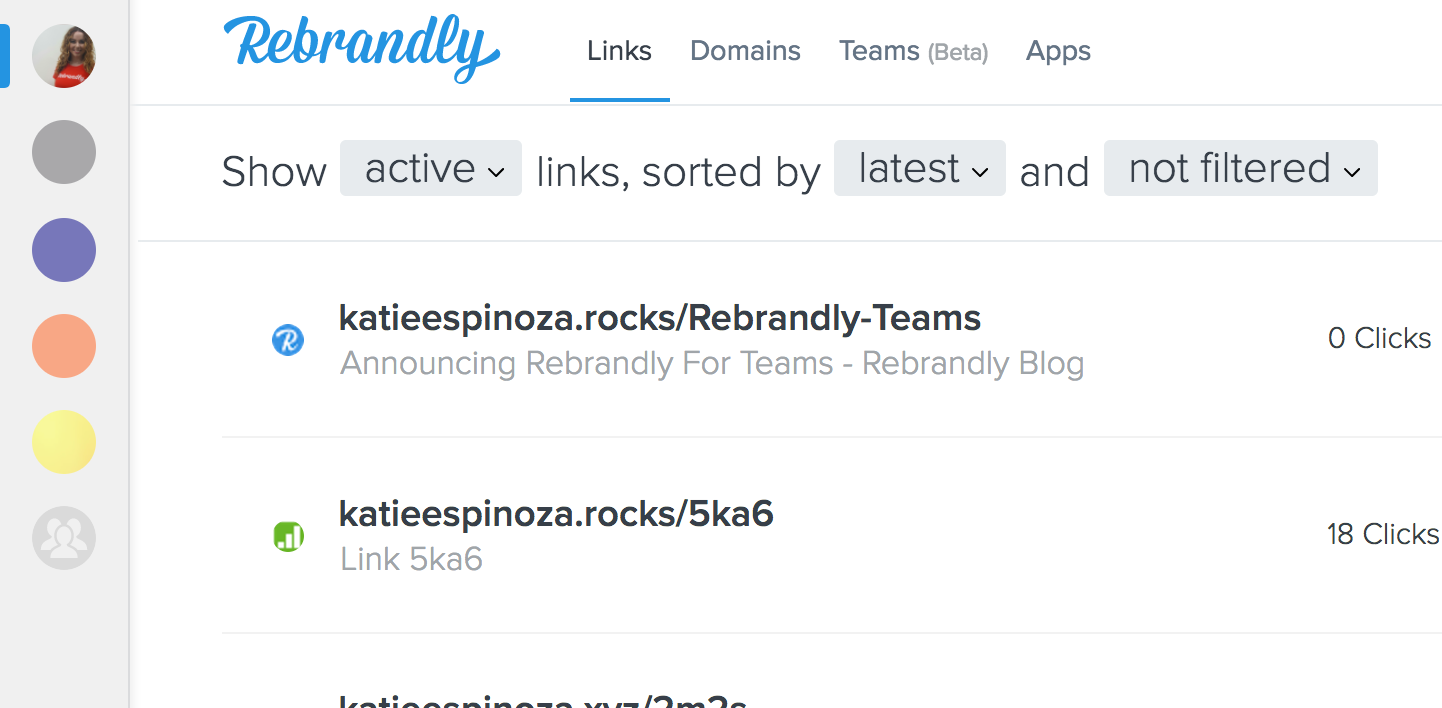Go to the Apps tab
Image resolution: width=1442 pixels, height=708 pixels.
coord(1058,51)
